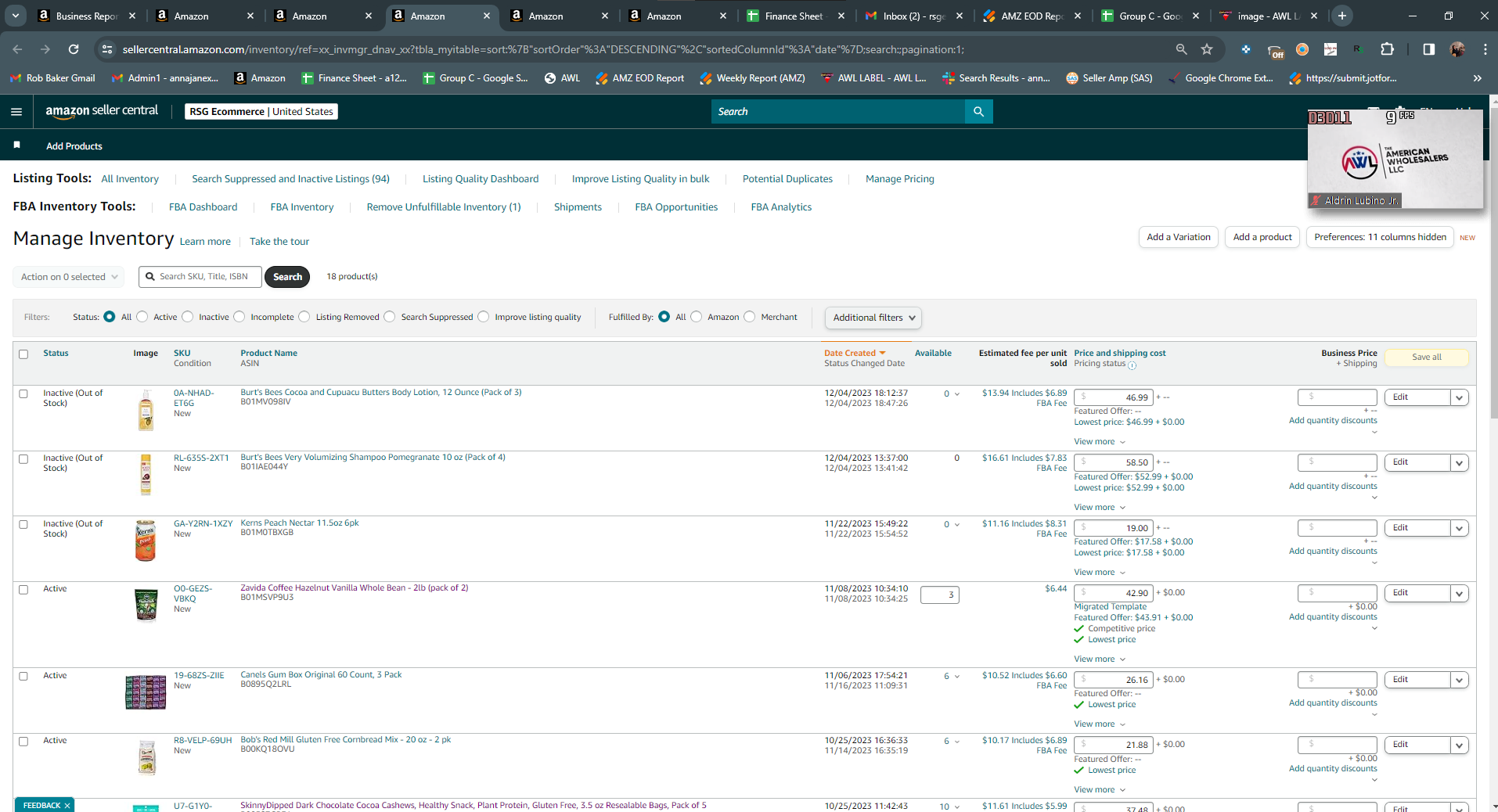This screenshot has width=1498, height=812.
Task: Expand View more for Burt's Bees Shampoo pricing
Action: point(1100,507)
